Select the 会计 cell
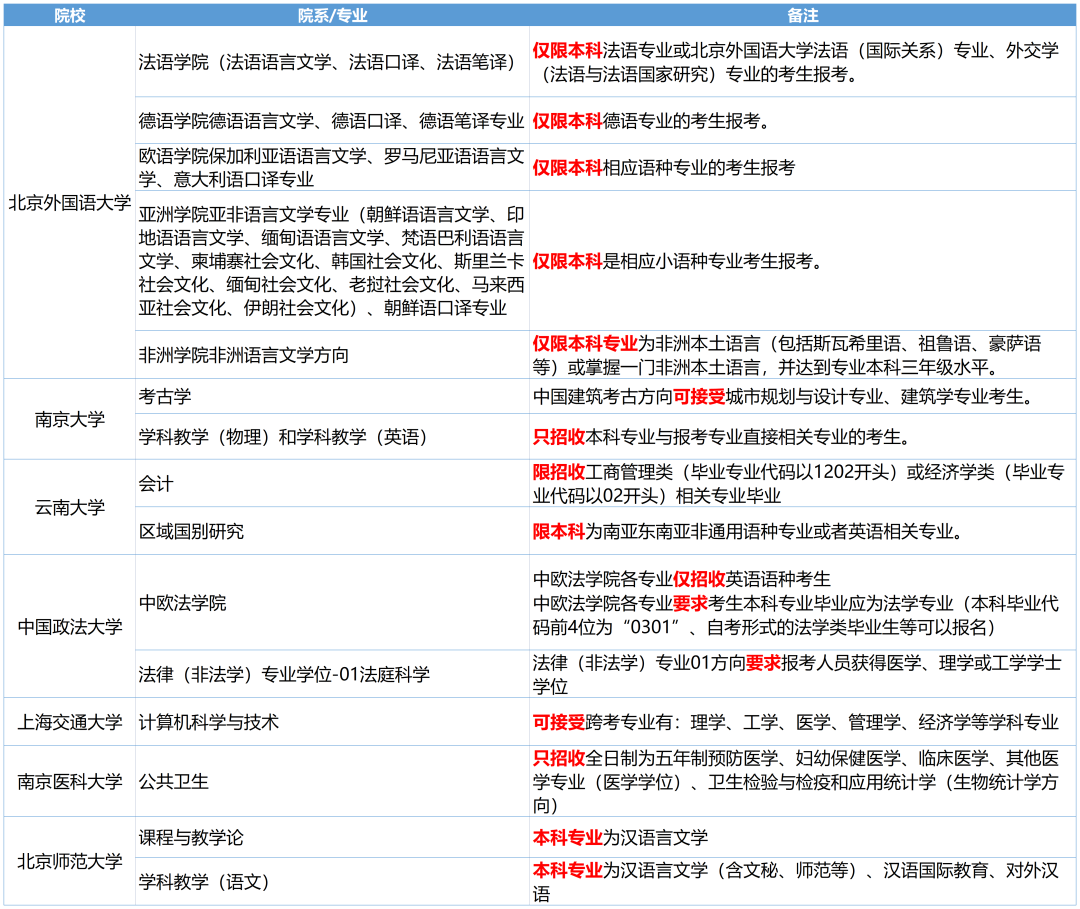The width and height of the screenshot is (1080, 909). click(332, 483)
